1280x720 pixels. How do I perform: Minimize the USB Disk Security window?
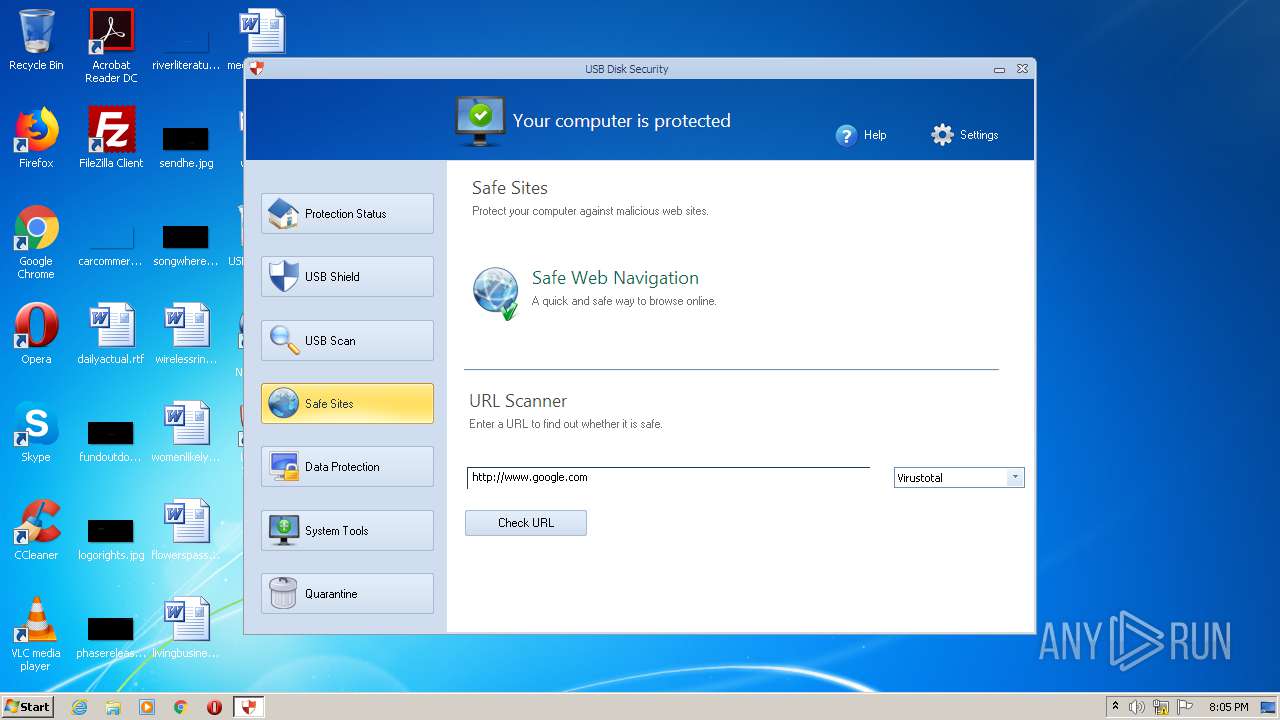pos(999,69)
